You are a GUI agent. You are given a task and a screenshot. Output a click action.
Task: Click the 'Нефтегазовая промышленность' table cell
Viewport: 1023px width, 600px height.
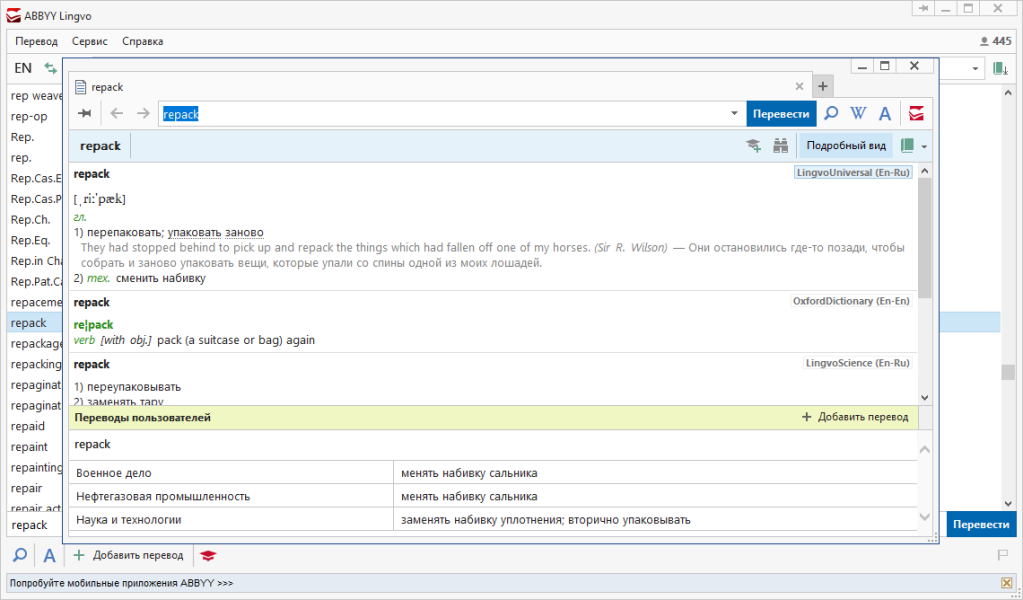click(231, 496)
